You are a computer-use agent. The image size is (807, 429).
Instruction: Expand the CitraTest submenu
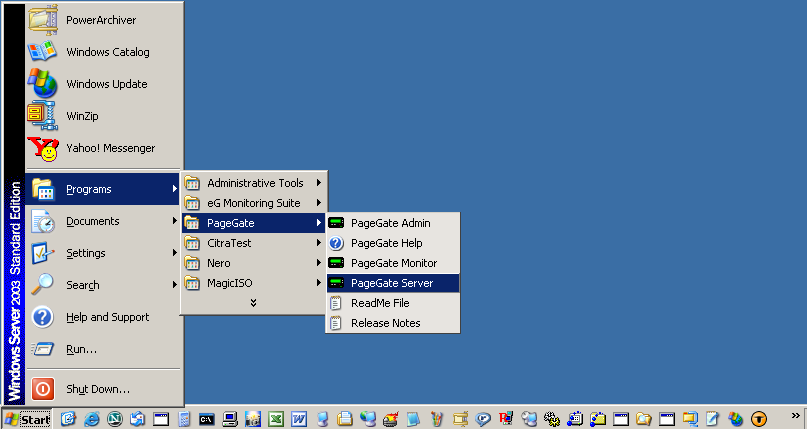[x=254, y=243]
